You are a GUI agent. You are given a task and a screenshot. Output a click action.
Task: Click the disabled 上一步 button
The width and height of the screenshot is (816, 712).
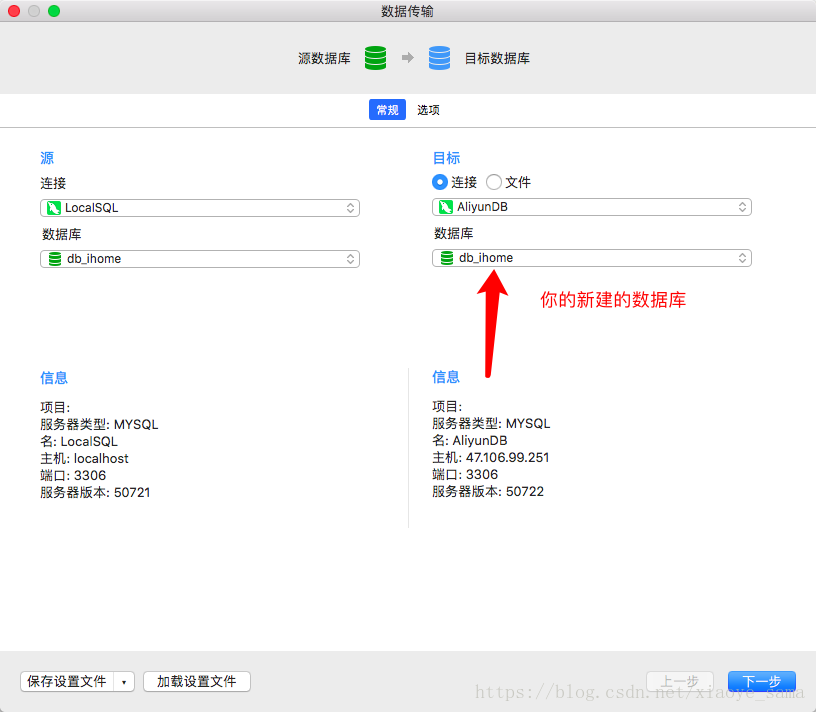679,681
